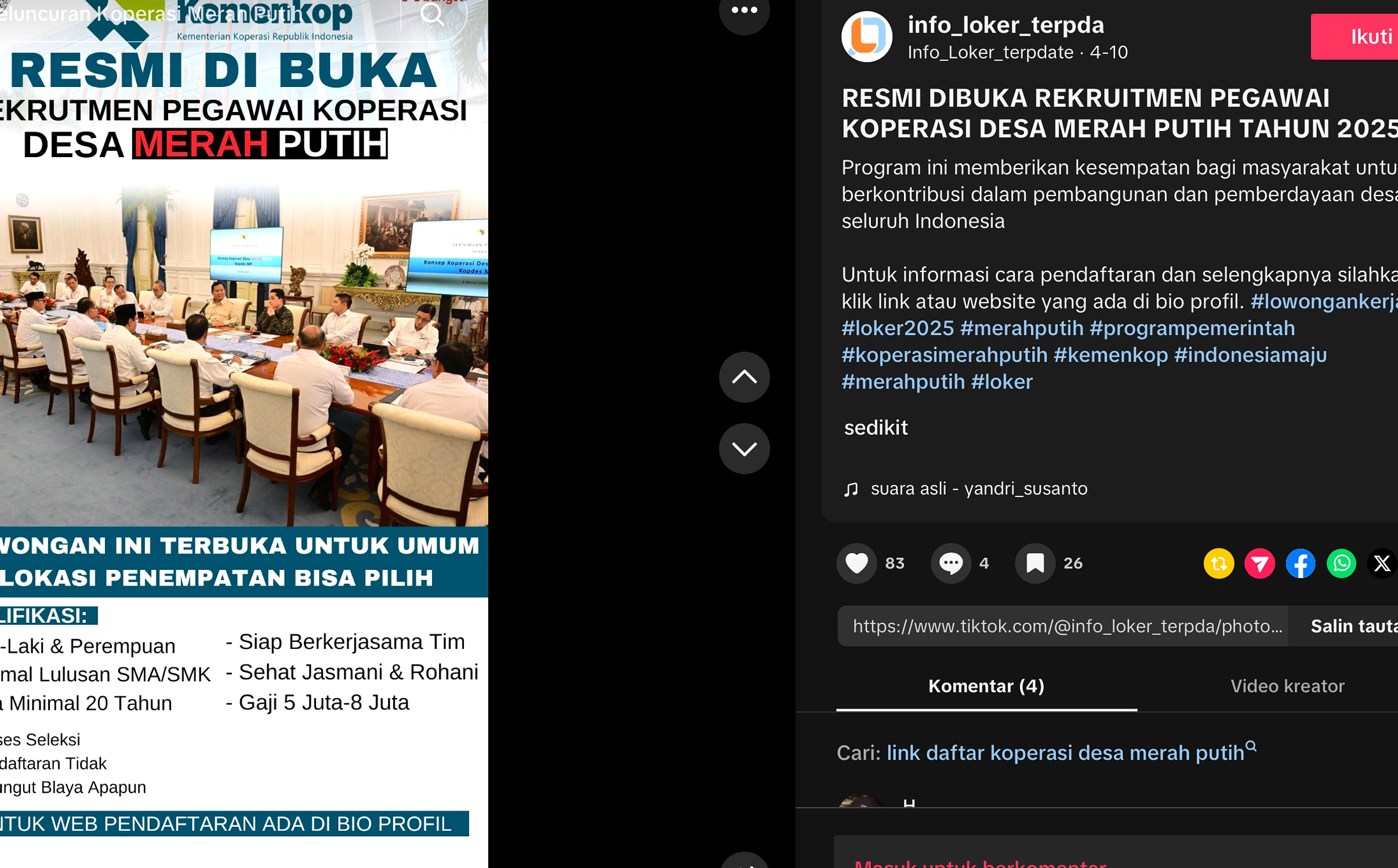Image resolution: width=1398 pixels, height=868 pixels.
Task: Select the post URL field
Action: 1062,626
